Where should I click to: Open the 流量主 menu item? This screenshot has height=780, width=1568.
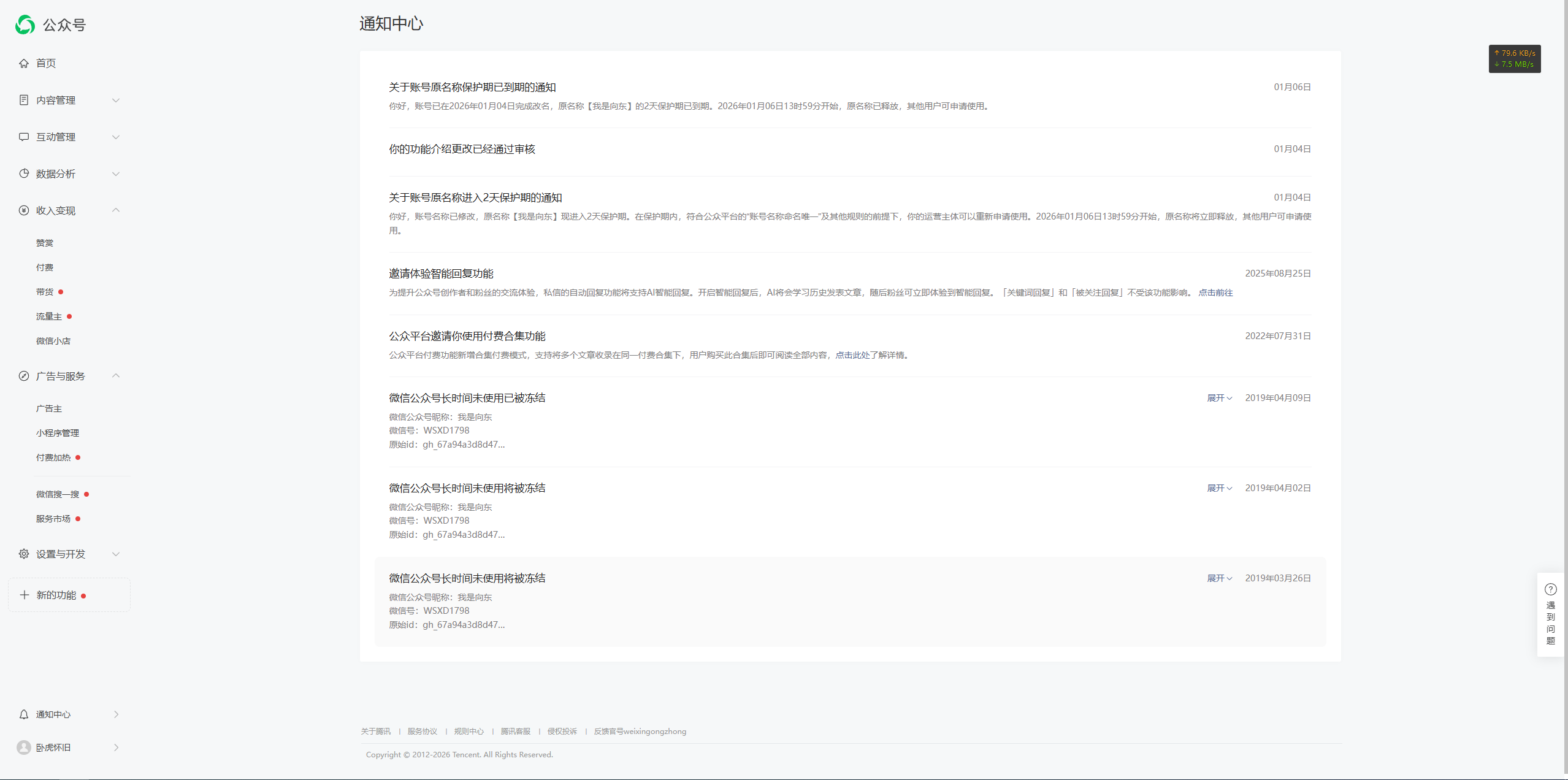coord(49,316)
